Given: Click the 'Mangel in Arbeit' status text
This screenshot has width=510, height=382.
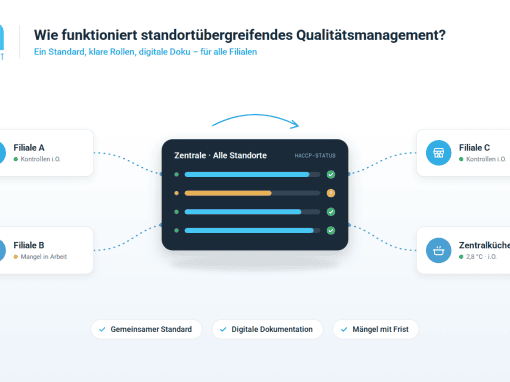Looking at the screenshot, I should coord(44,257).
